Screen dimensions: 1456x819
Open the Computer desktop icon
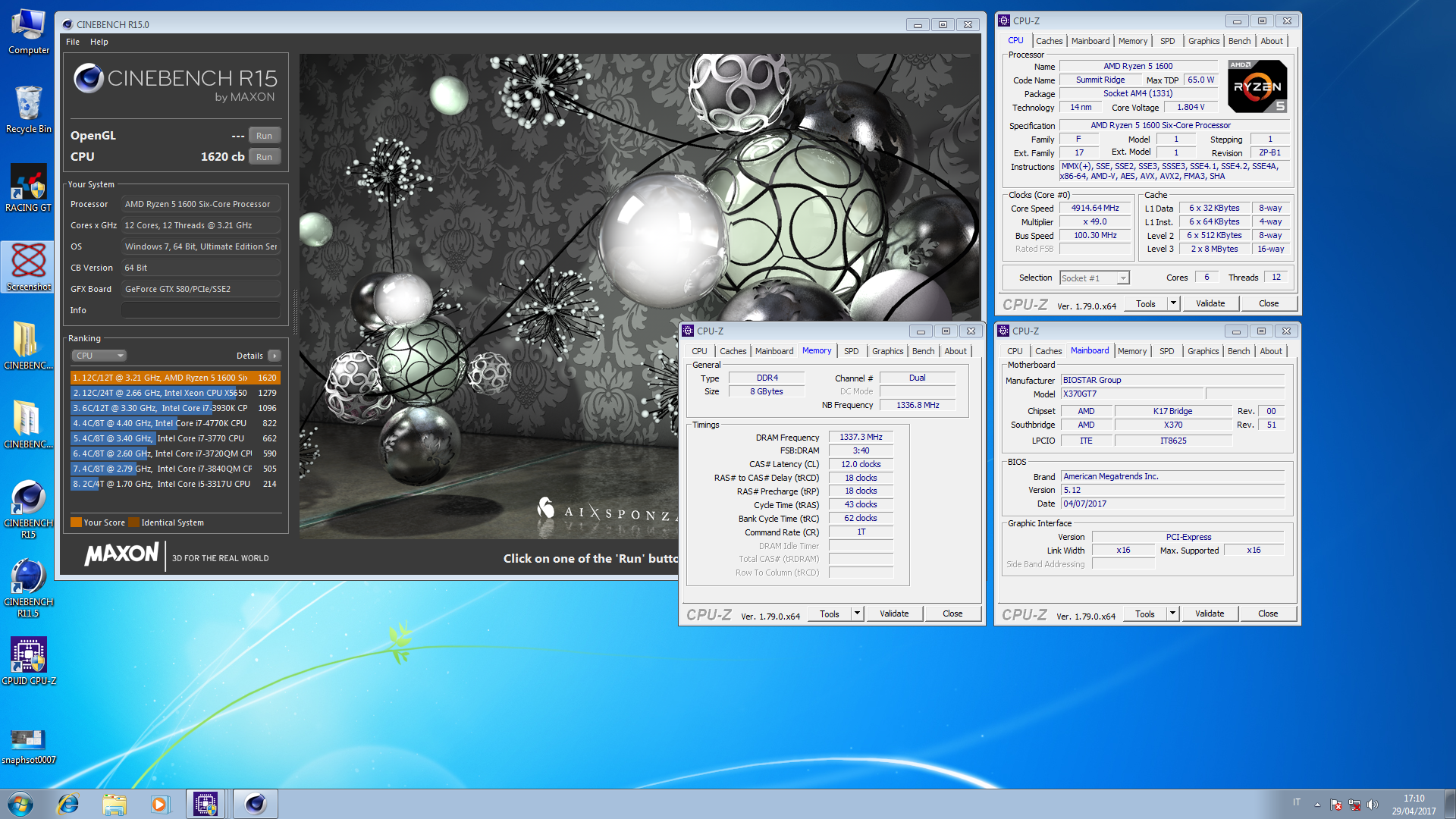coord(28,32)
